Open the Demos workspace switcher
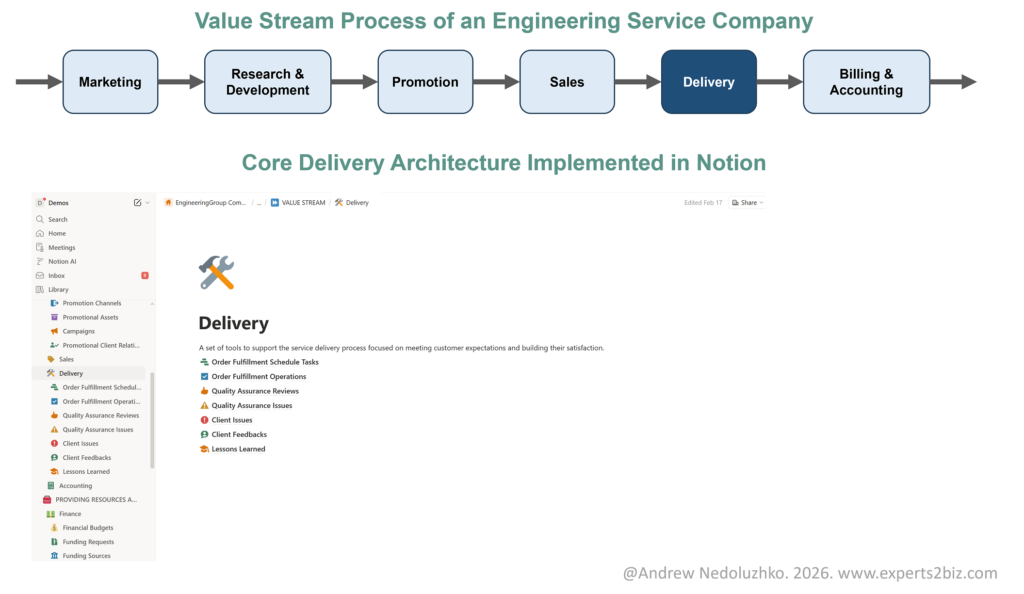This screenshot has height=594, width=1024. 58,202
